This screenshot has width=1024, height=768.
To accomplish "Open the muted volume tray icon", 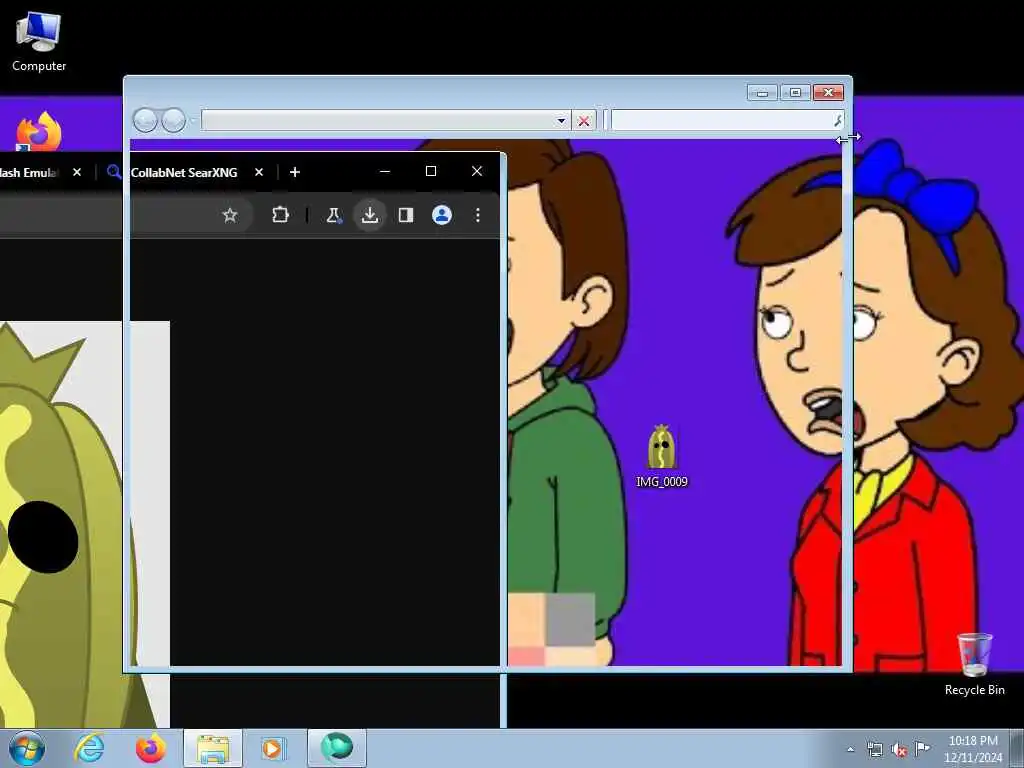I will coord(899,750).
